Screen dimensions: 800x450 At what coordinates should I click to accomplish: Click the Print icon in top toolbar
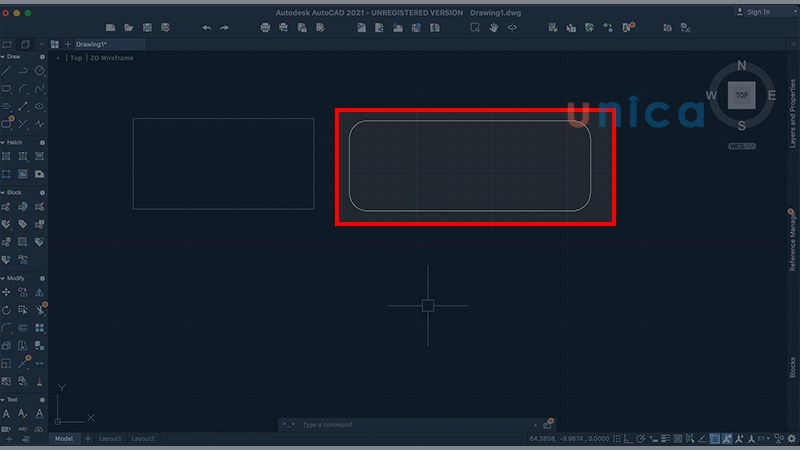click(265, 27)
